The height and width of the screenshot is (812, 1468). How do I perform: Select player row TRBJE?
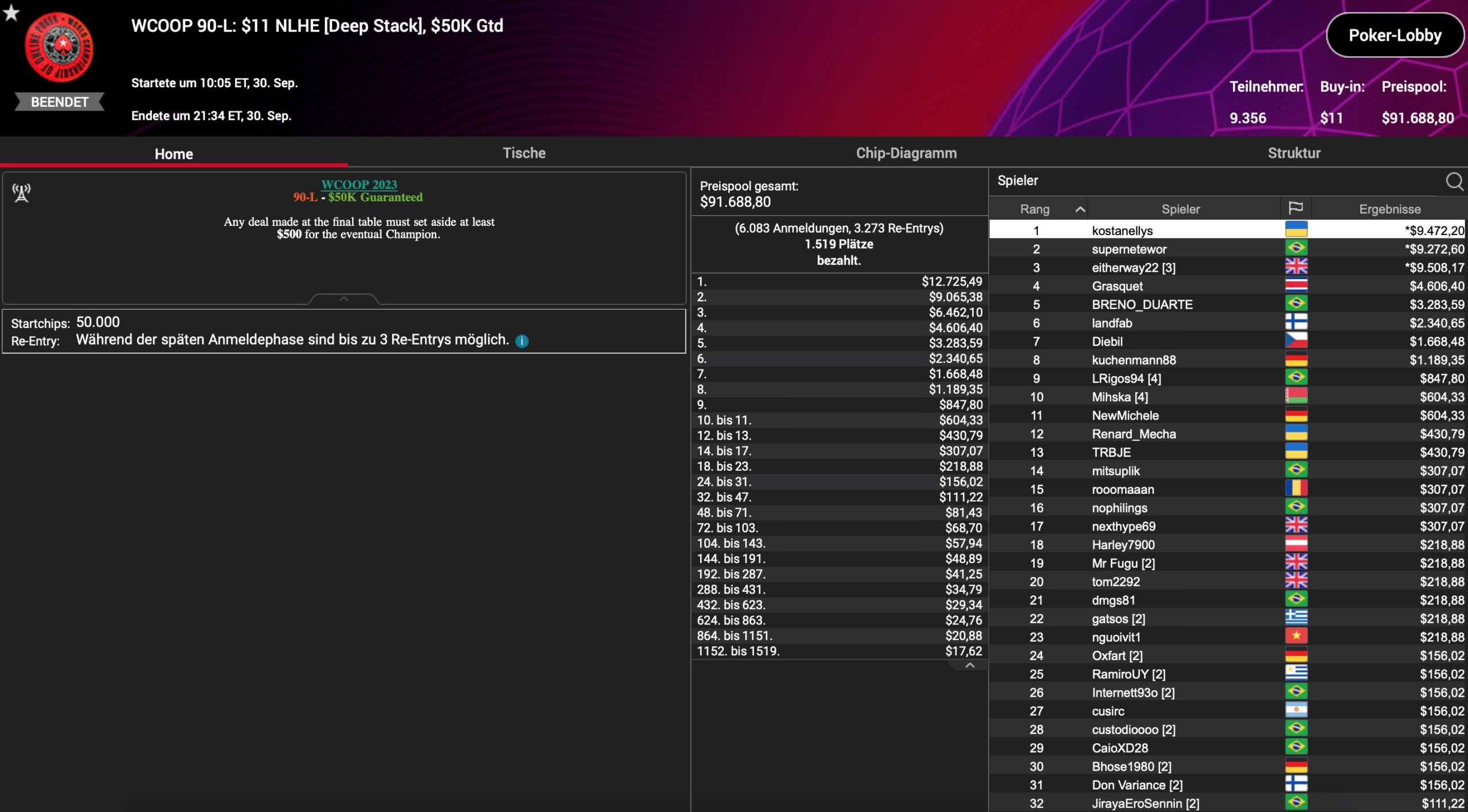(1227, 452)
